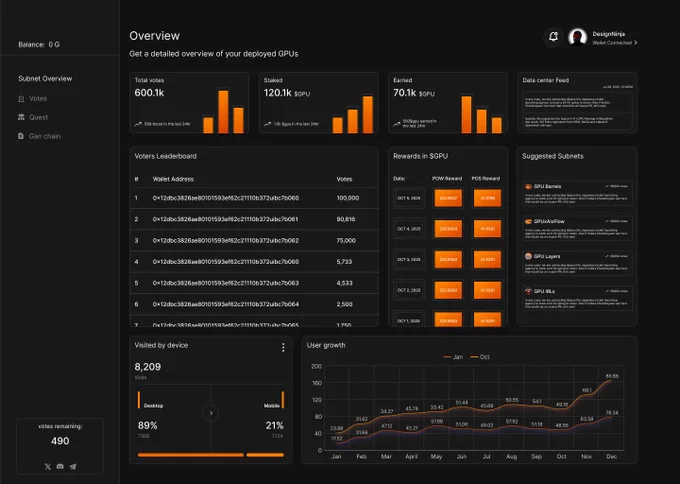Image resolution: width=680 pixels, height=484 pixels.
Task: Click the GPU IRLs subnet logo
Action: (x=528, y=291)
